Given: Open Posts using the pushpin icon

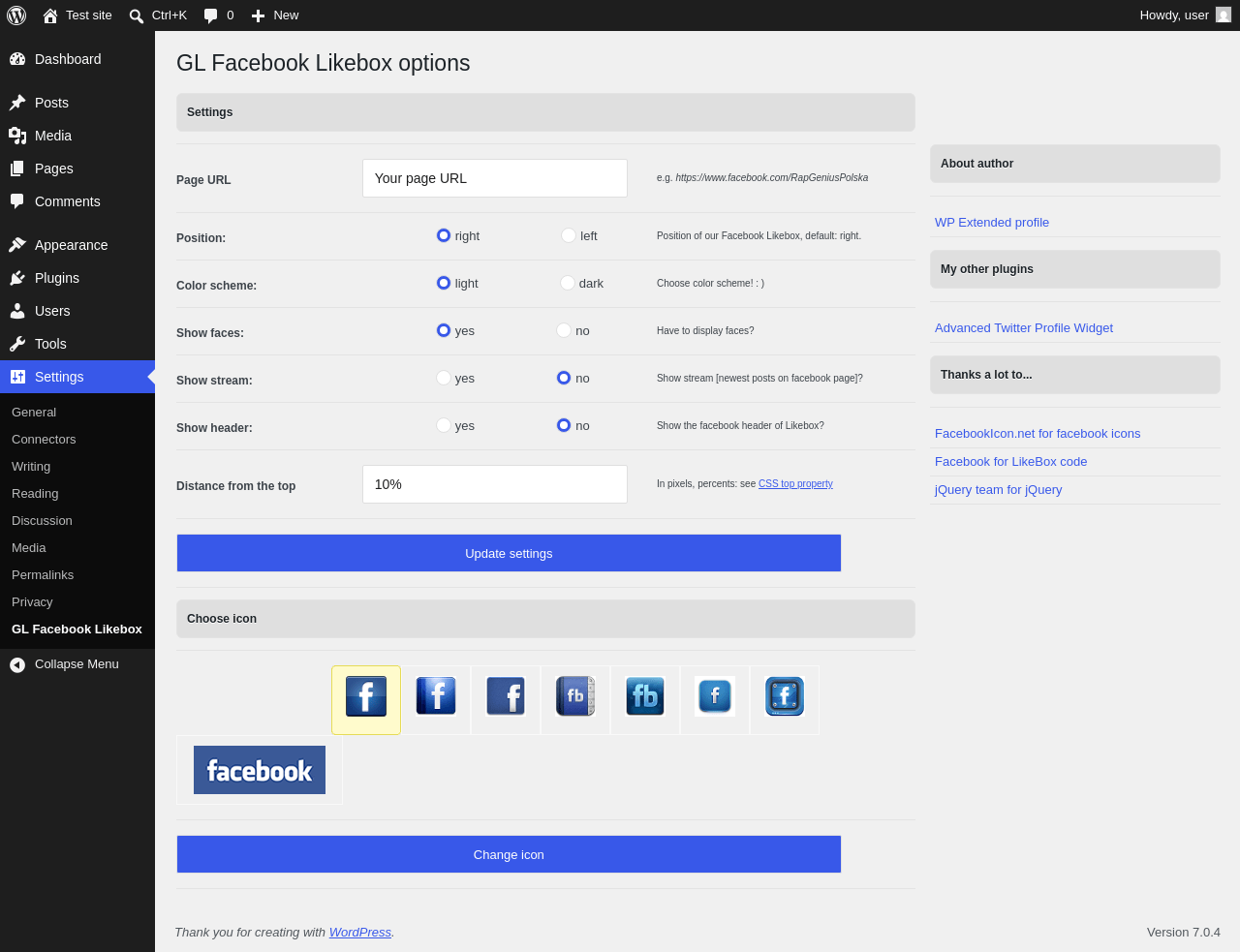Looking at the screenshot, I should (x=17, y=103).
